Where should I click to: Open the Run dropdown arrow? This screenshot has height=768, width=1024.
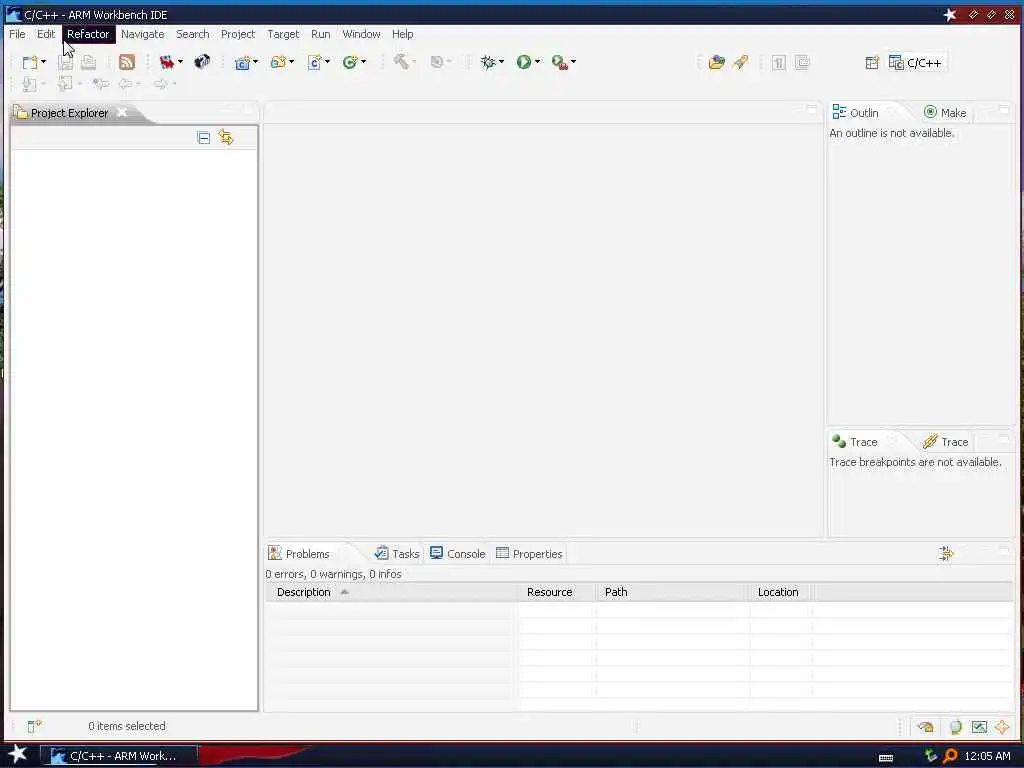coord(537,62)
